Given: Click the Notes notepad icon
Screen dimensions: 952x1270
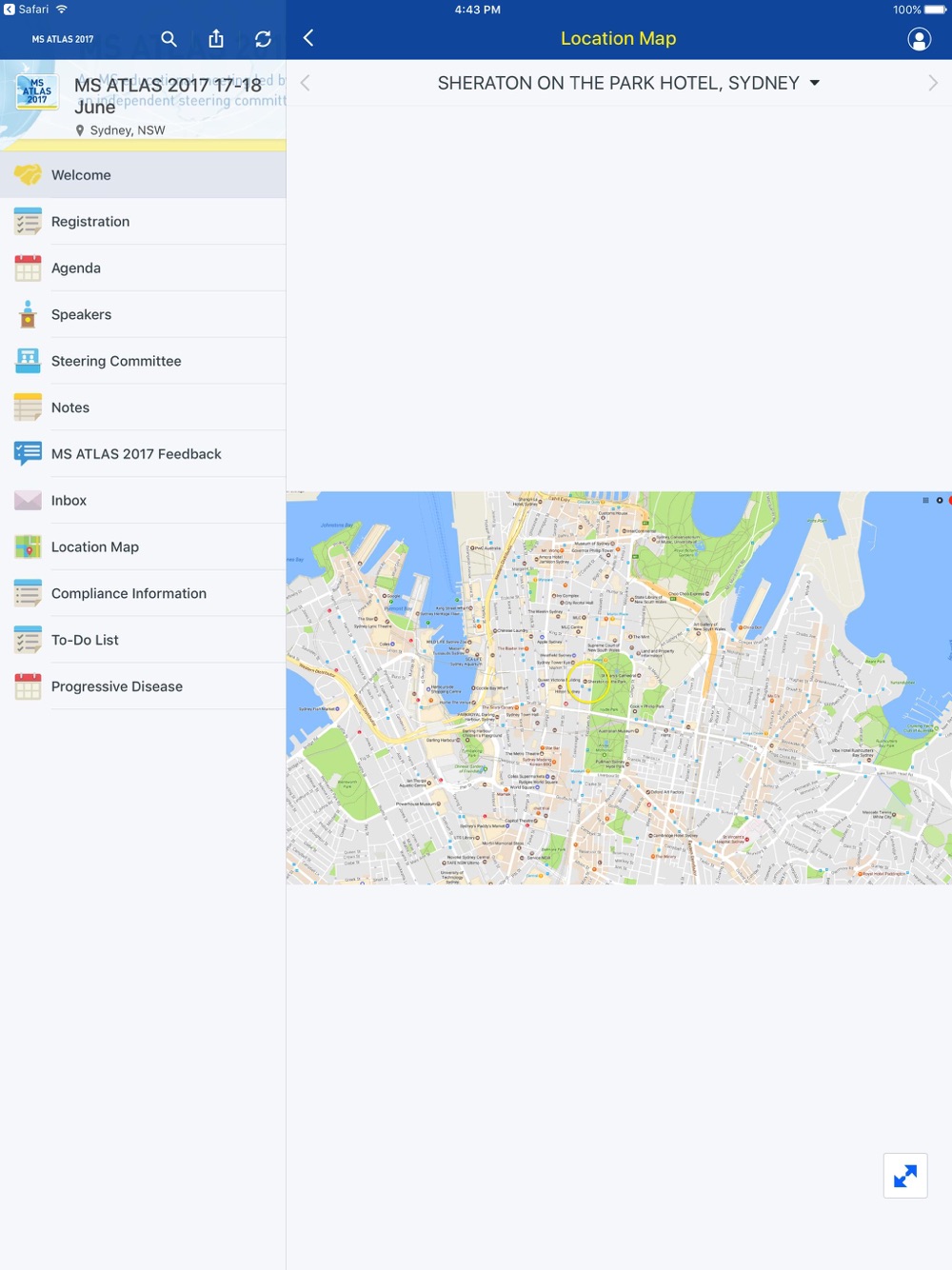Looking at the screenshot, I should 28,407.
